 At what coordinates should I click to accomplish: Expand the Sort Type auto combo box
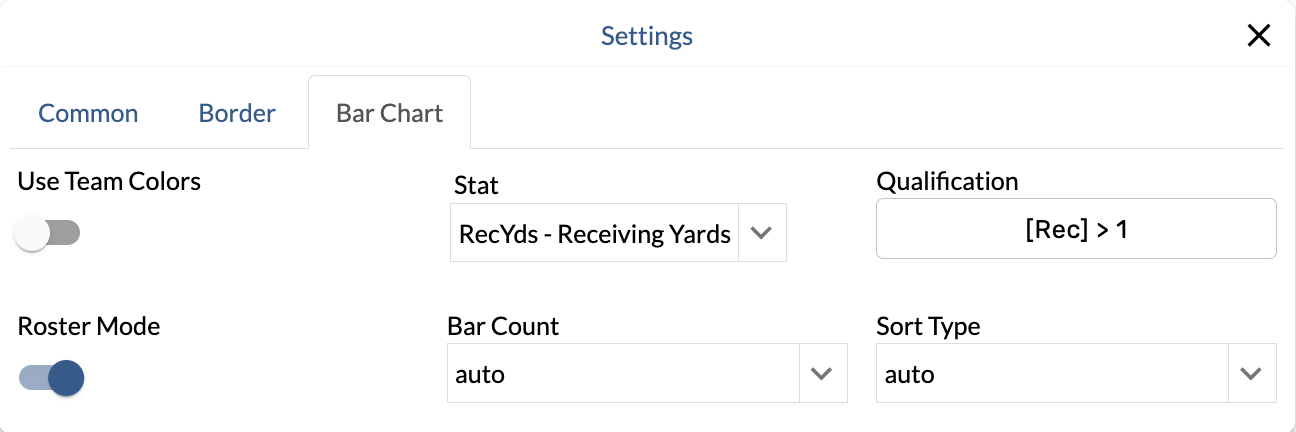click(x=1052, y=375)
